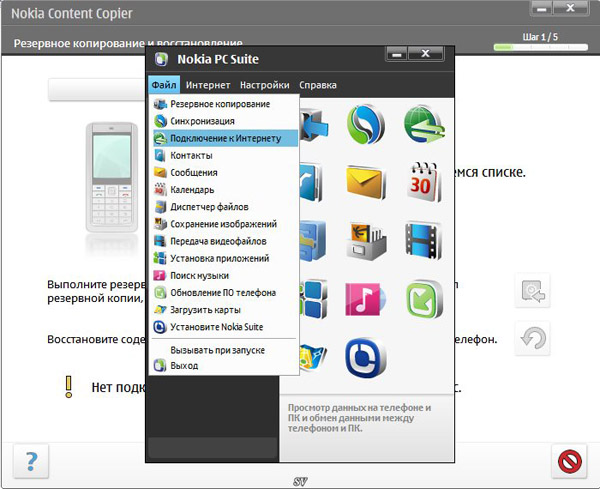Click the Connect to Internet globe grid icon
The height and width of the screenshot is (489, 600).
click(424, 124)
